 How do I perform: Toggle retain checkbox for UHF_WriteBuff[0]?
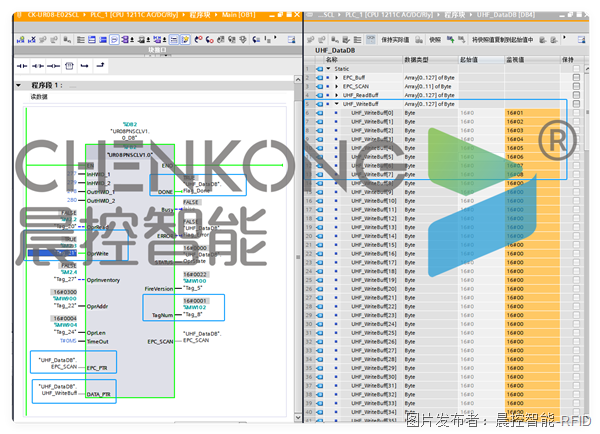coord(576,113)
